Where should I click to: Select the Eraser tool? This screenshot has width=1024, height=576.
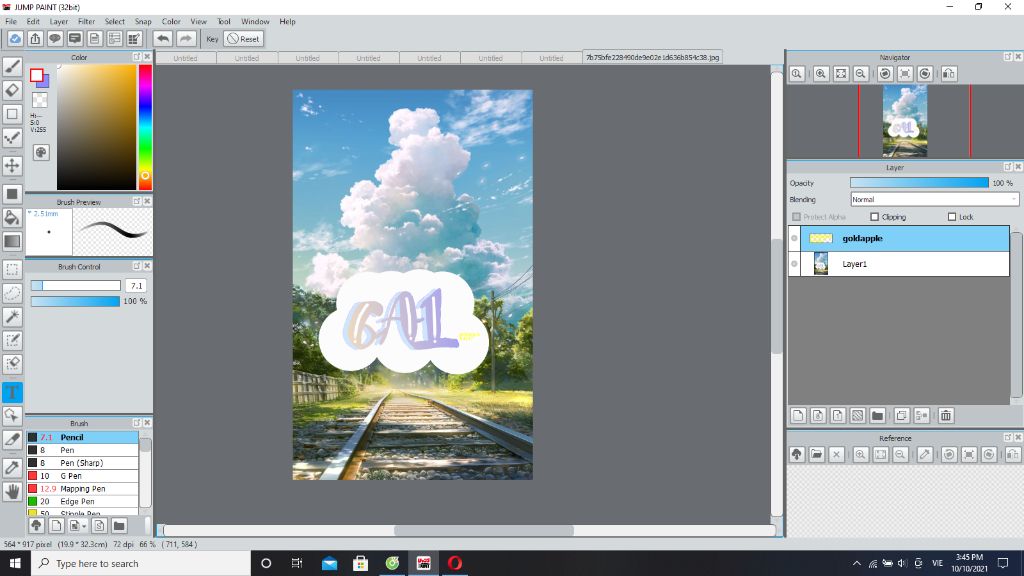coord(12,90)
